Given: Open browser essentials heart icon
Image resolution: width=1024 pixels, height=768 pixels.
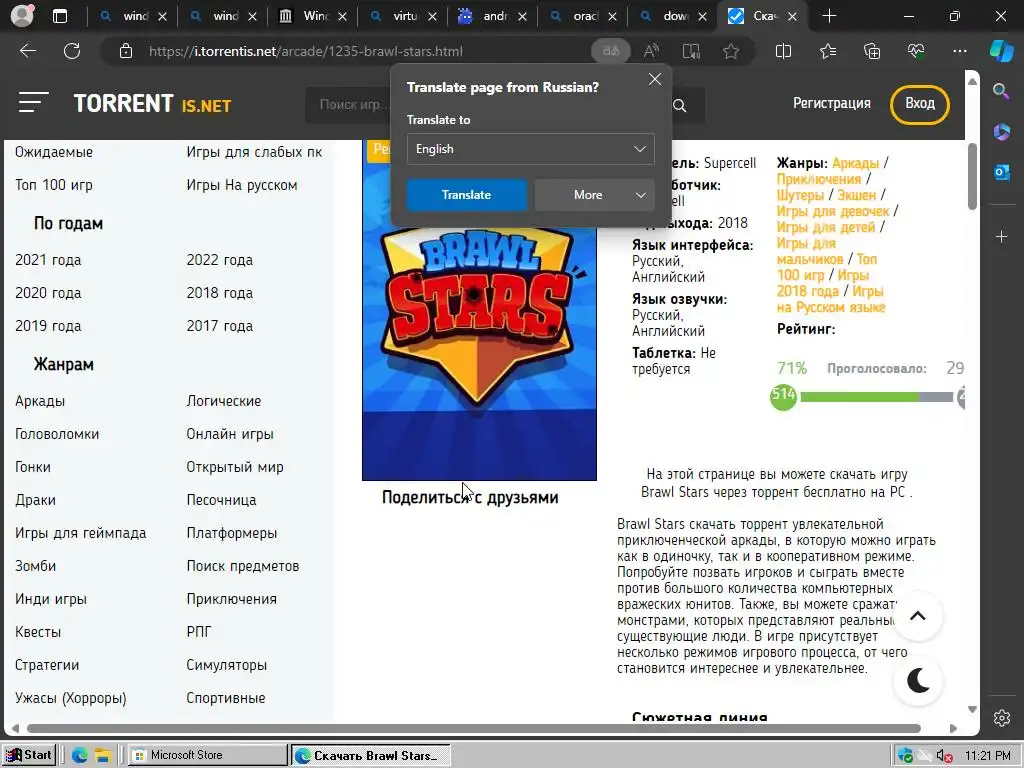Looking at the screenshot, I should (x=916, y=51).
